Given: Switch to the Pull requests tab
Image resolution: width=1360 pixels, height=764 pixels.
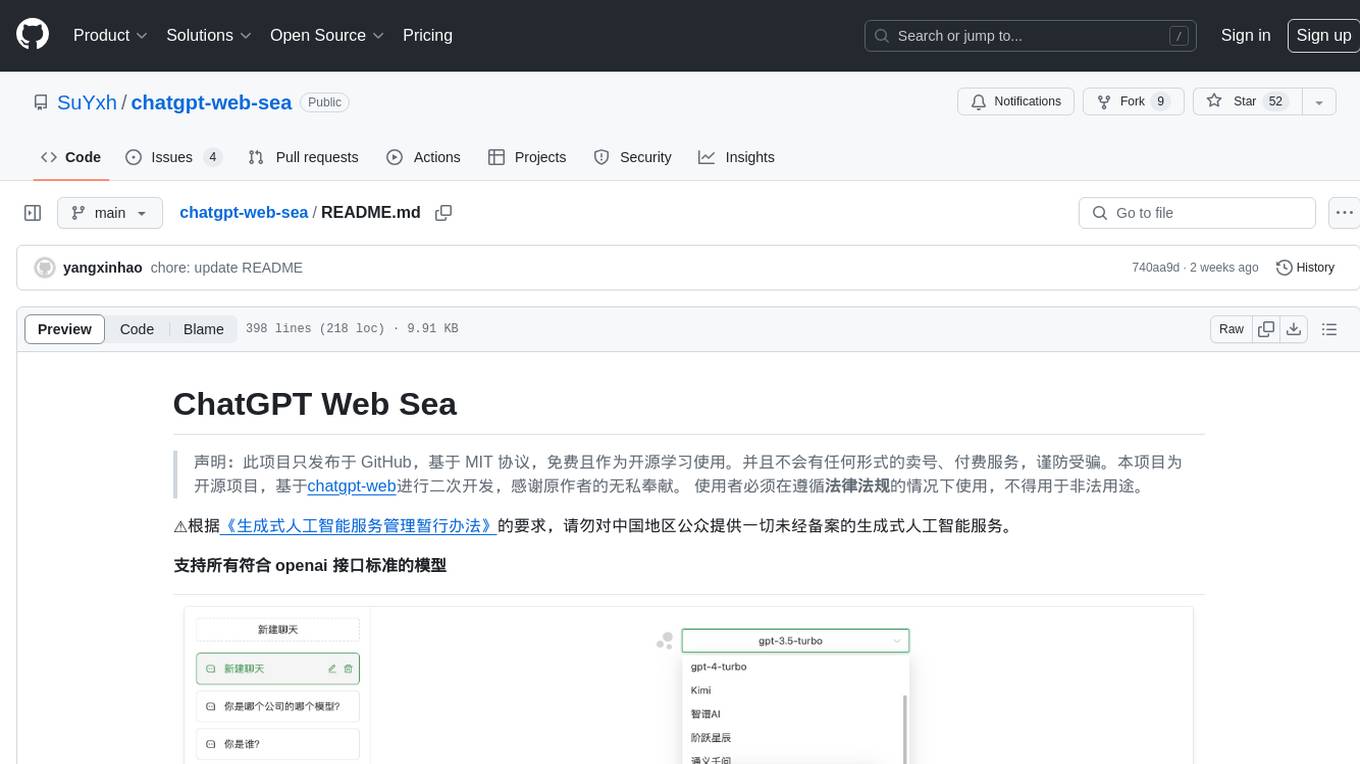Looking at the screenshot, I should (x=303, y=157).
